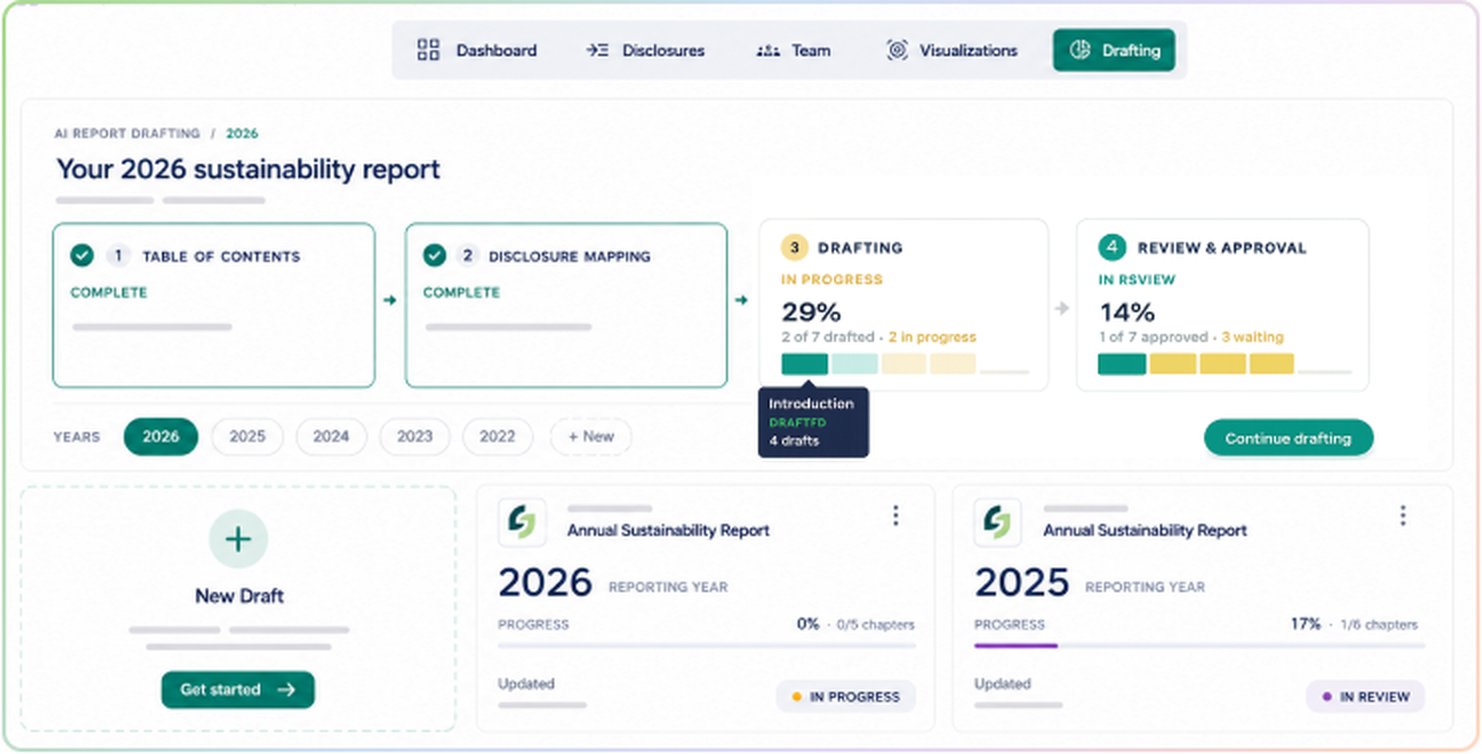
Task: Click the In Progress status badge
Action: click(846, 697)
